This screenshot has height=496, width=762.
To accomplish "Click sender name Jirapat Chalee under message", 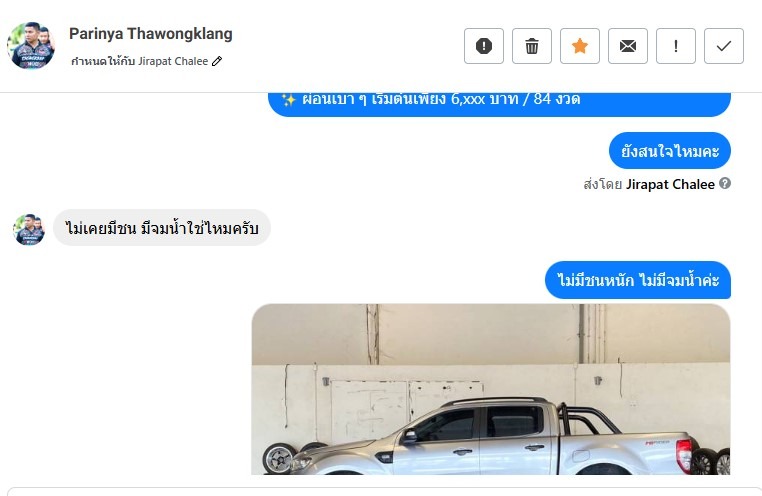I will (x=670, y=185).
